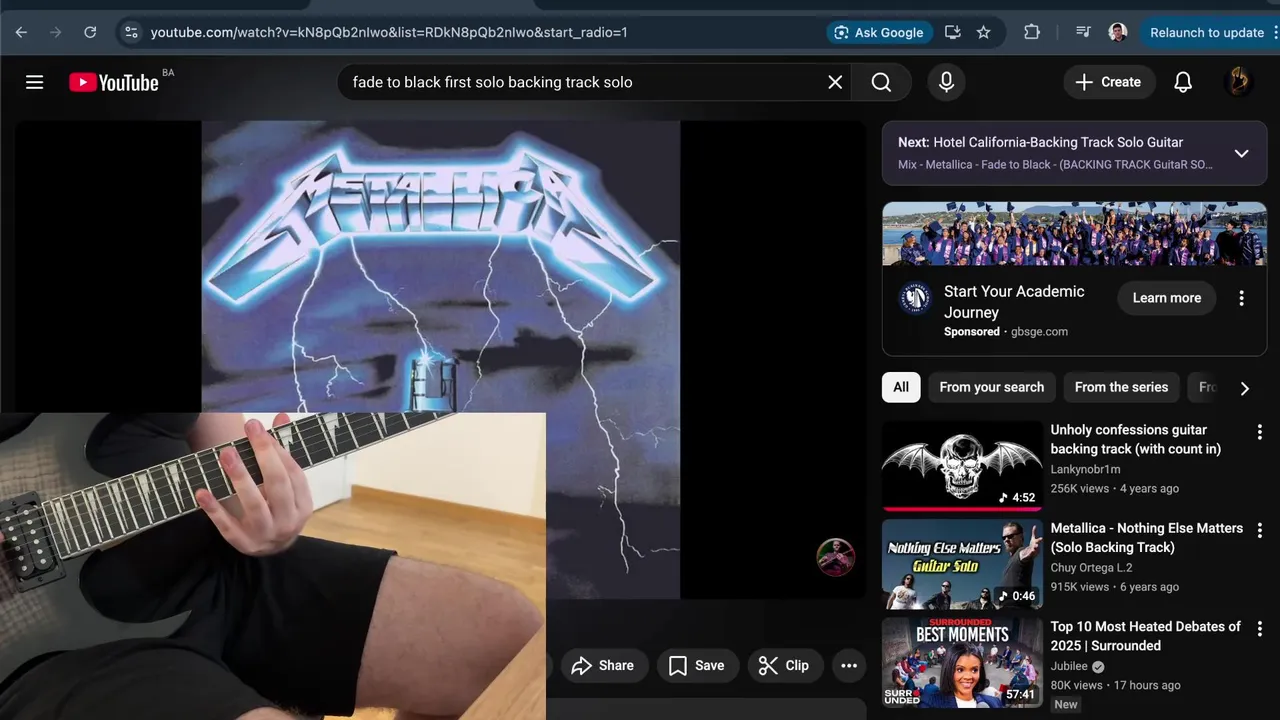Open the Chrome profile avatar

coord(1118,32)
